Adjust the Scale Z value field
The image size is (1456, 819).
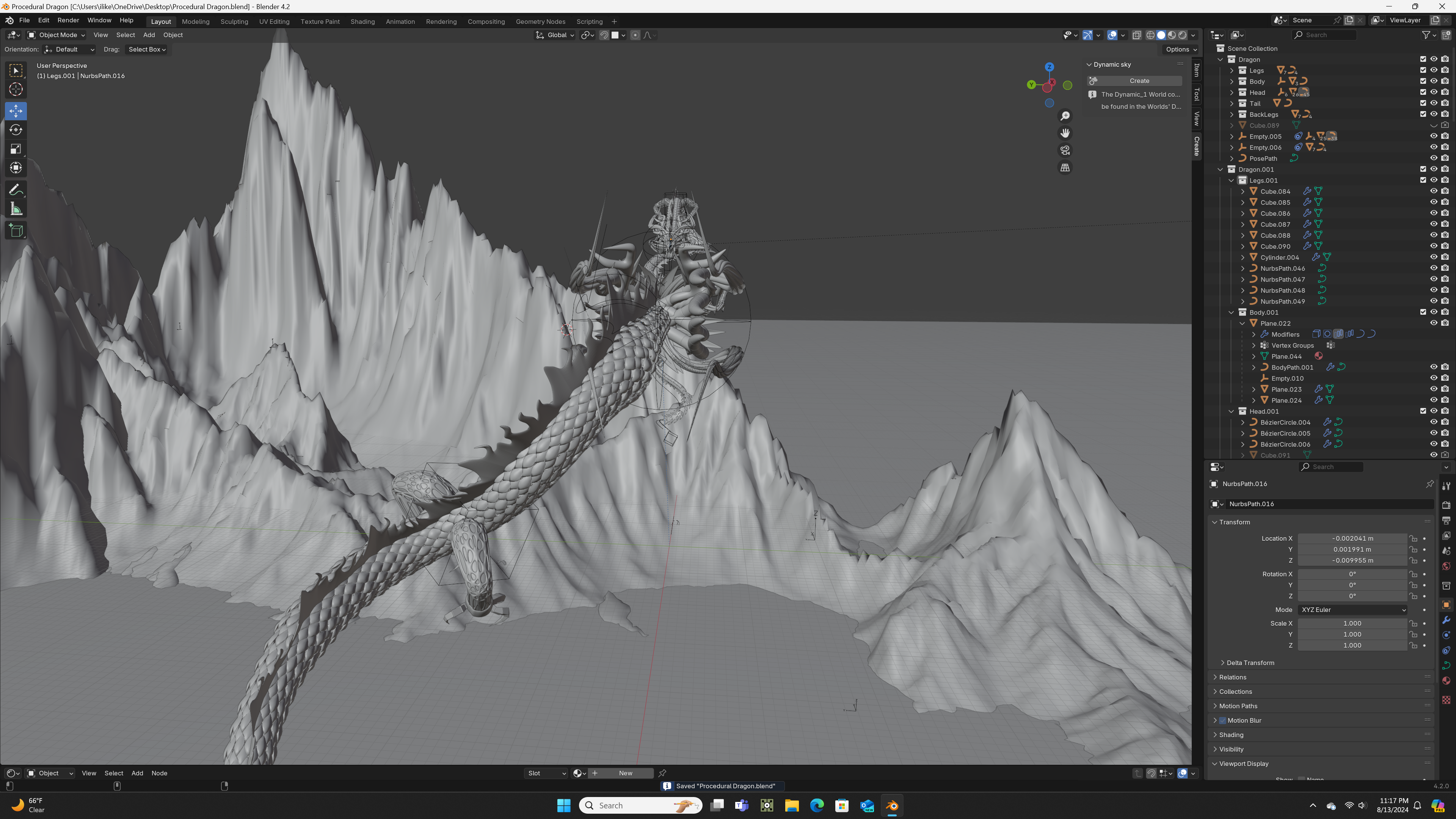click(1352, 645)
